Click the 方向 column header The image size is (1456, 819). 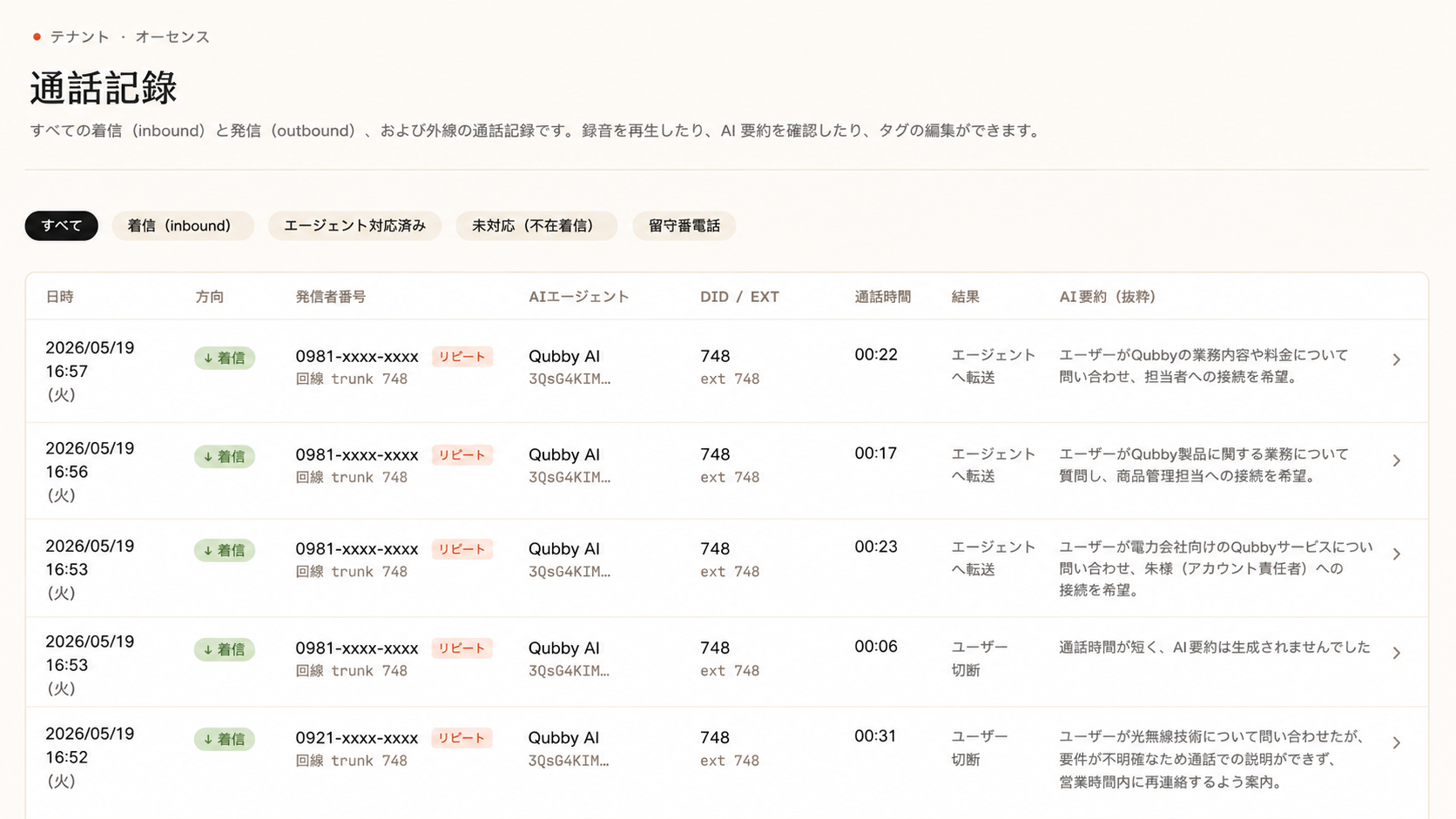210,297
